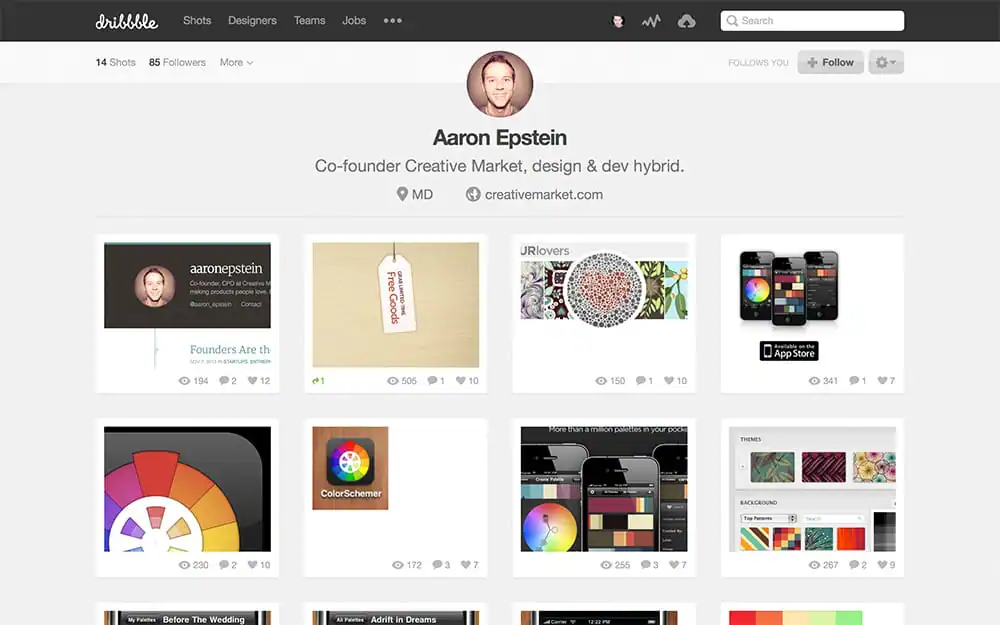This screenshot has height=625, width=1000.
Task: Click the FOLLOWS YOU label
Action: 758,62
